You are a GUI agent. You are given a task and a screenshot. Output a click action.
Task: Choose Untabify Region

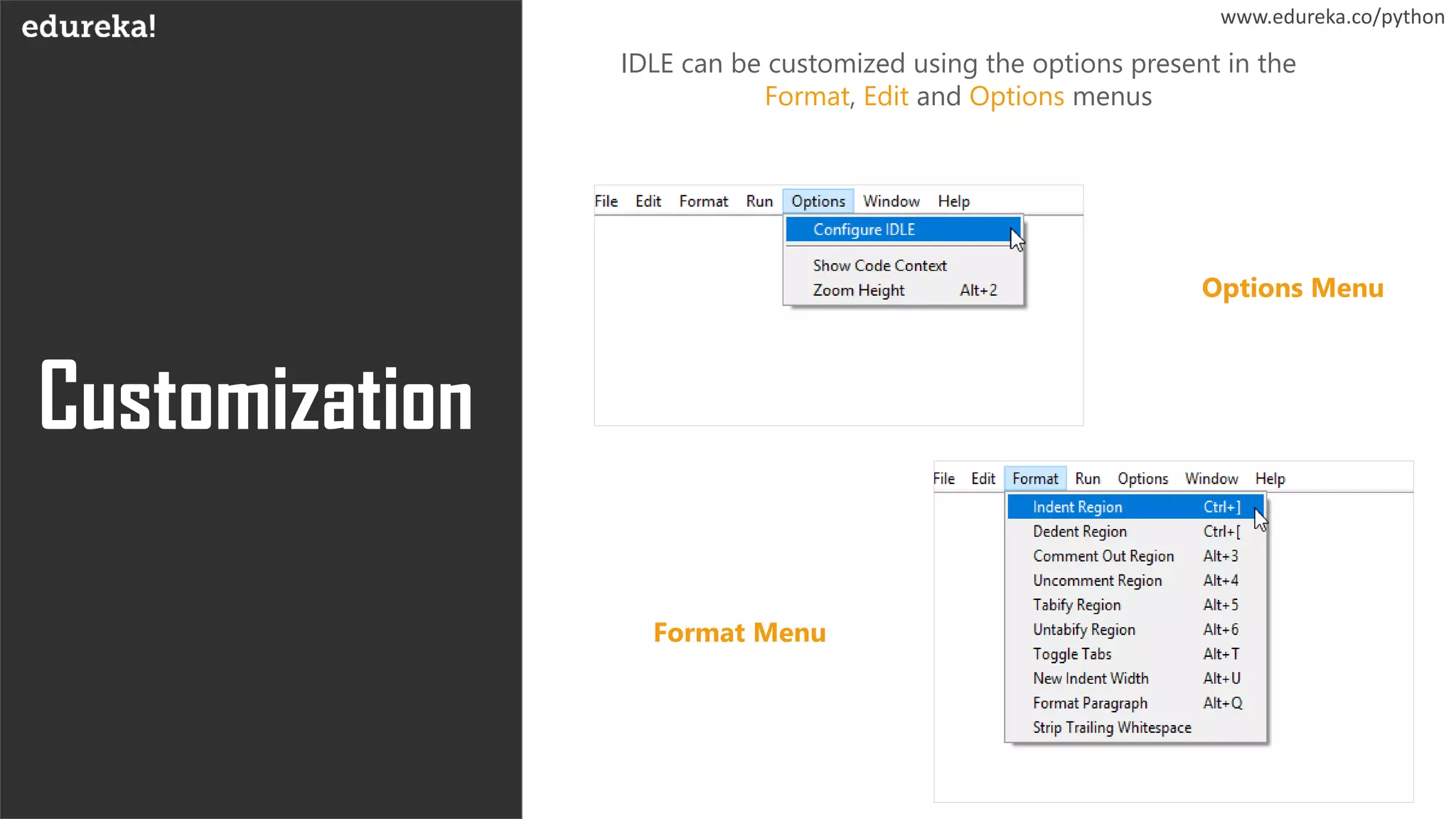(1135, 630)
